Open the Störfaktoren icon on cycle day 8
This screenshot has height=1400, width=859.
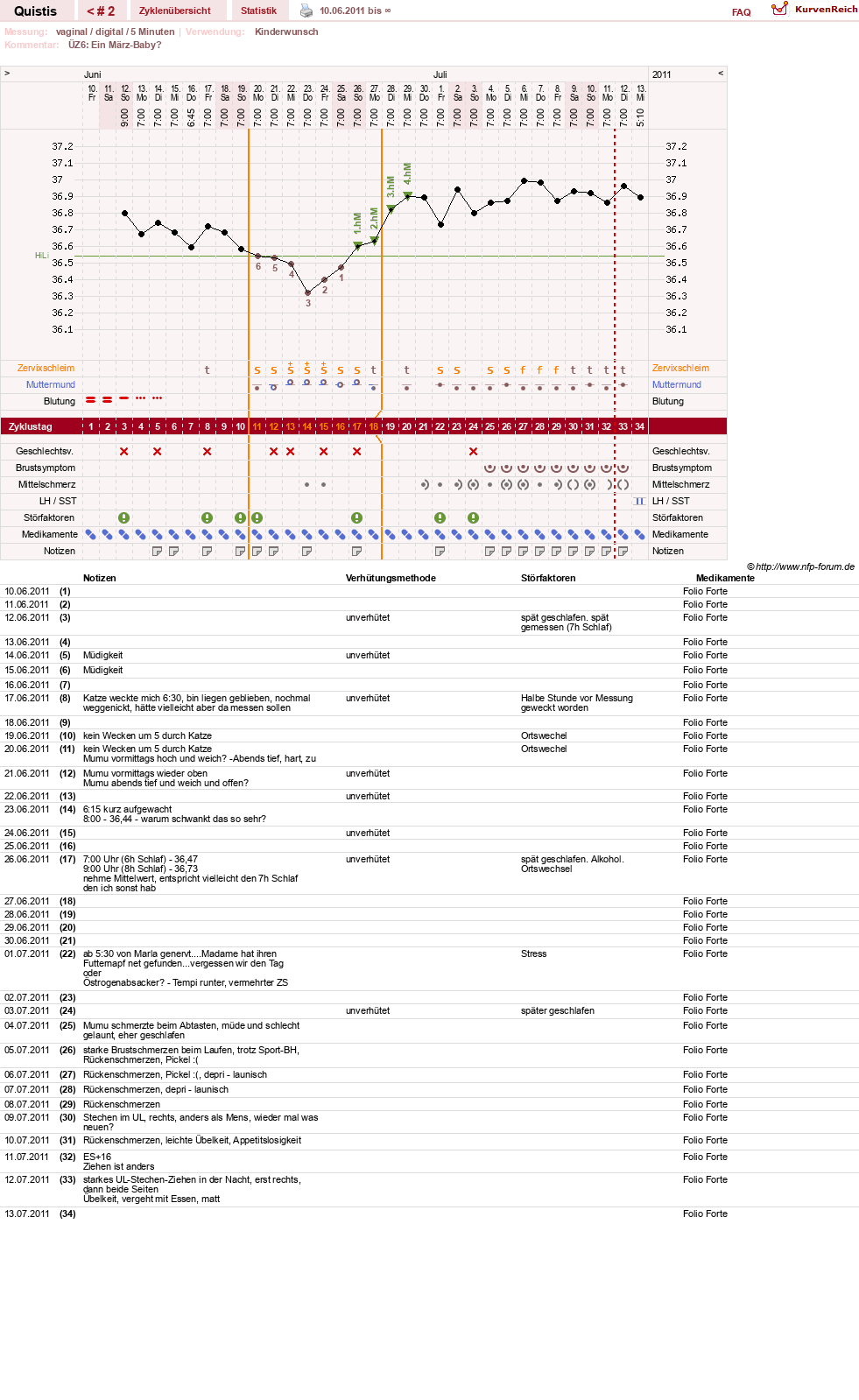pyautogui.click(x=208, y=518)
